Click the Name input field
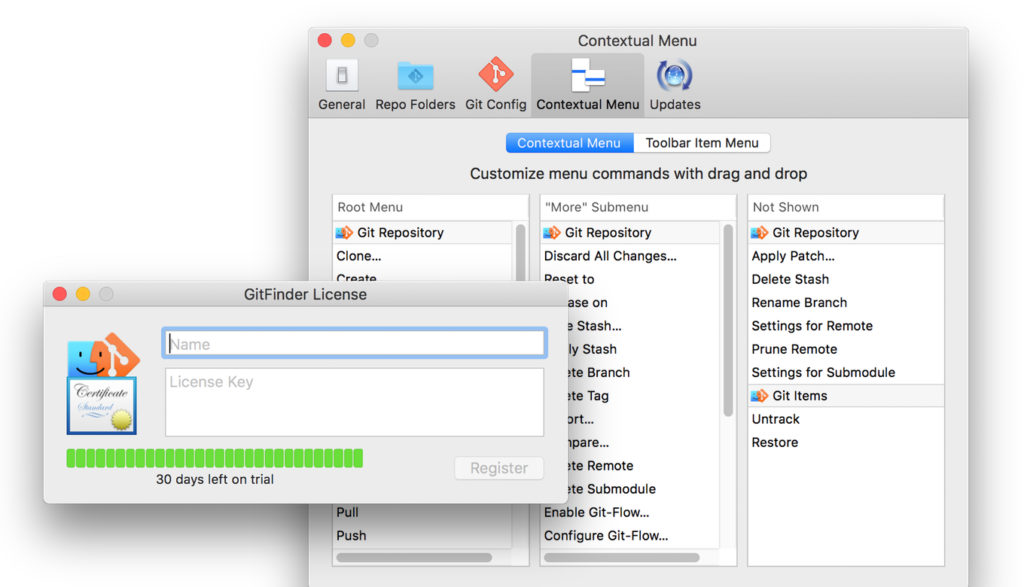1024x587 pixels. pyautogui.click(x=355, y=342)
